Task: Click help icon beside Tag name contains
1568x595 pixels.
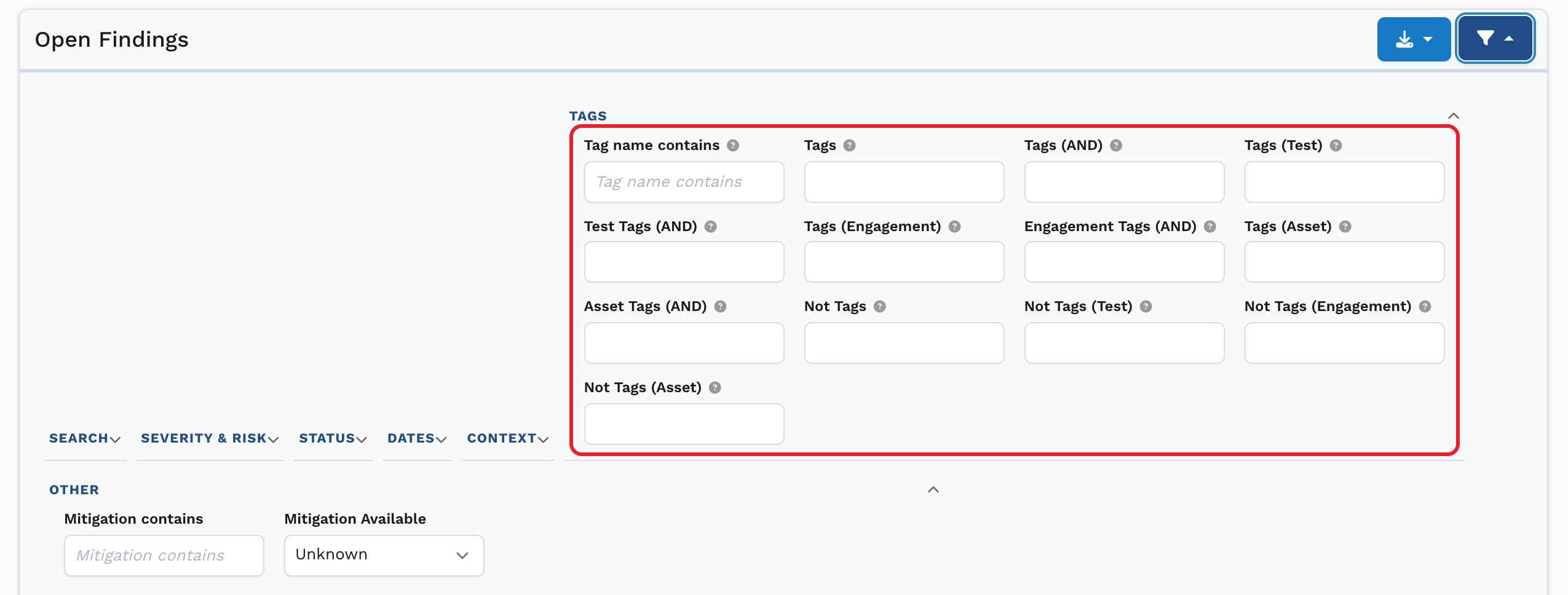Action: pos(733,146)
